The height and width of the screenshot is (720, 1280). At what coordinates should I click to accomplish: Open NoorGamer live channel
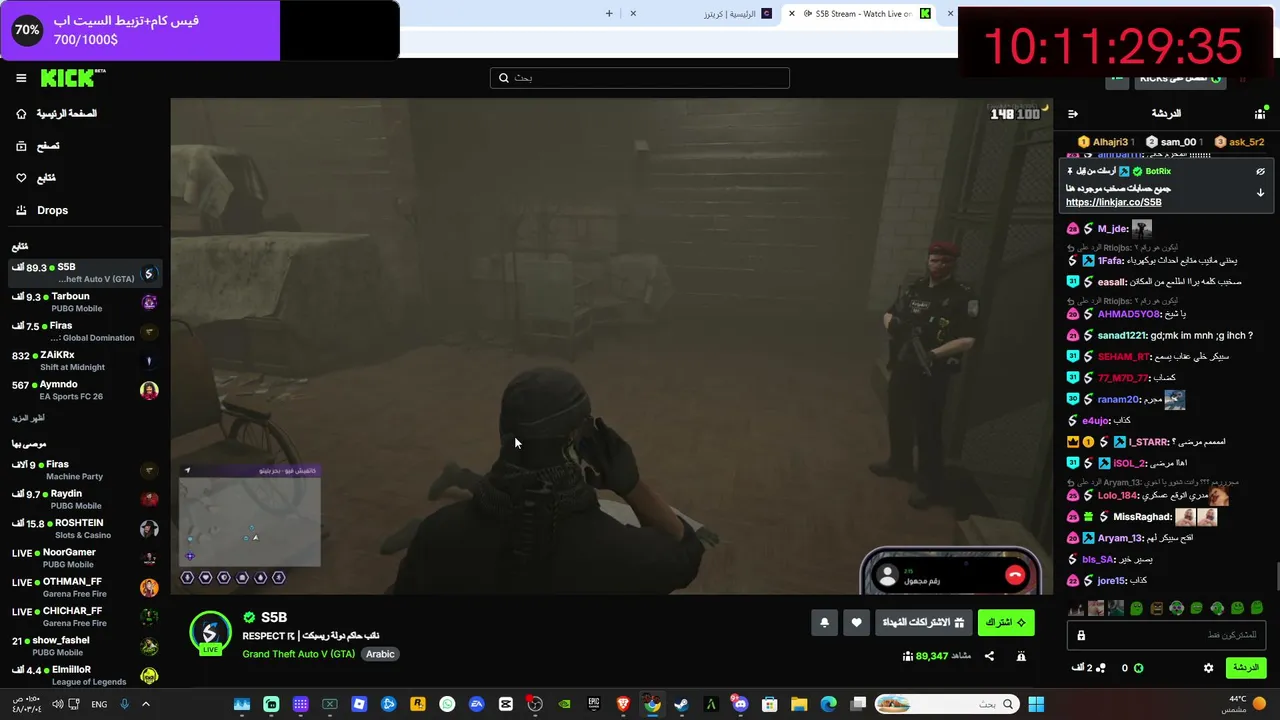[x=85, y=558]
